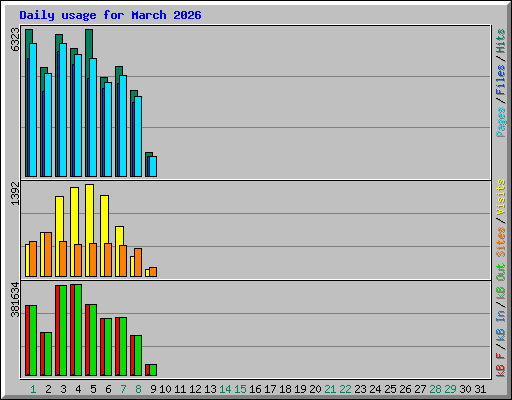The width and height of the screenshot is (512, 400).
Task: Click the 'Files' legend label
Action: (500, 80)
